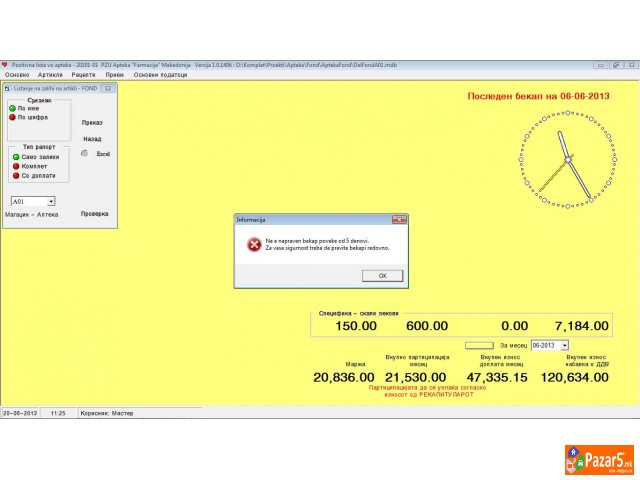
Task: Click the Приказ button
Action: pyautogui.click(x=92, y=122)
